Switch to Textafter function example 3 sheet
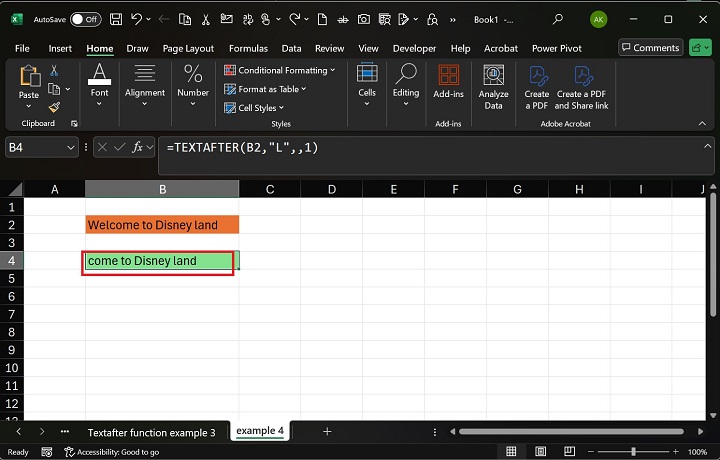This screenshot has height=460, width=720. coord(151,432)
